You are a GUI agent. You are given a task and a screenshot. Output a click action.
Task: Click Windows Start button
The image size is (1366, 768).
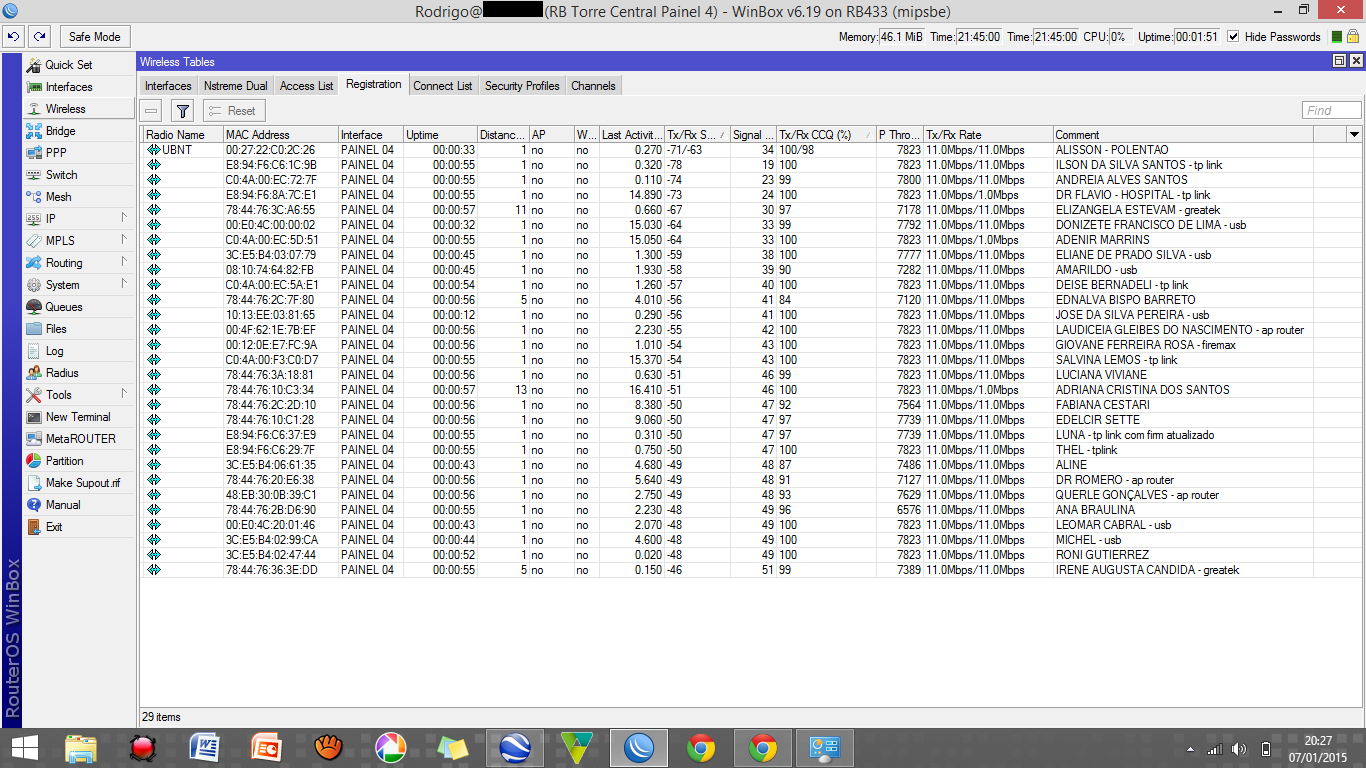pos(23,747)
